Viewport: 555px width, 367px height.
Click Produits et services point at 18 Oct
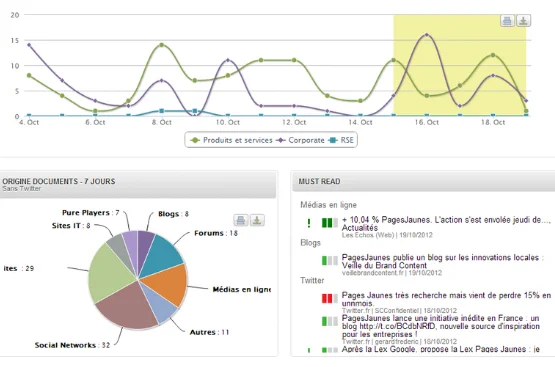click(x=493, y=55)
